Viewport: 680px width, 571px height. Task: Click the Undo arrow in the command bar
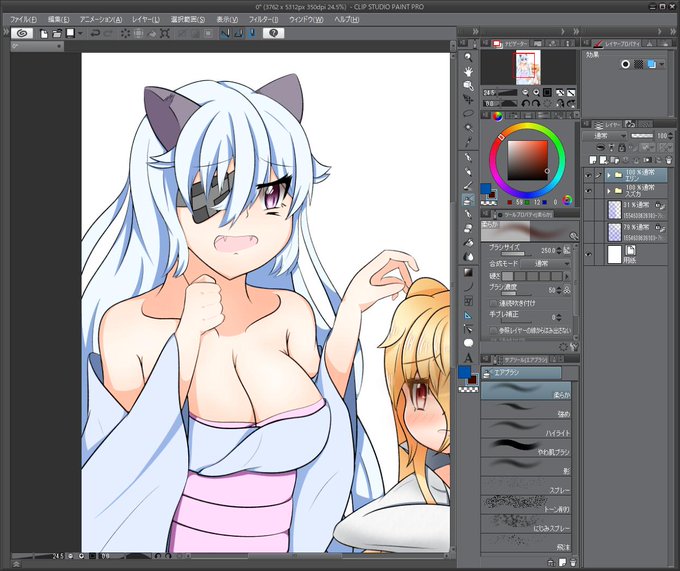pyautogui.click(x=95, y=33)
